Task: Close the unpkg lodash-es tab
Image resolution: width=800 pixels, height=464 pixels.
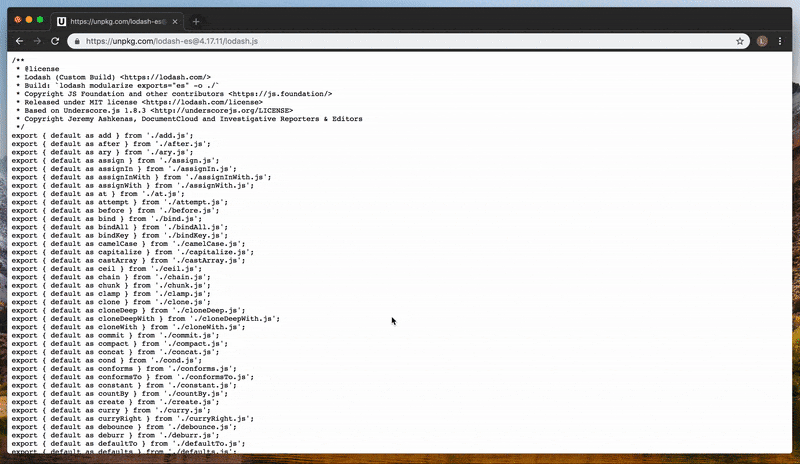Action: (175, 21)
